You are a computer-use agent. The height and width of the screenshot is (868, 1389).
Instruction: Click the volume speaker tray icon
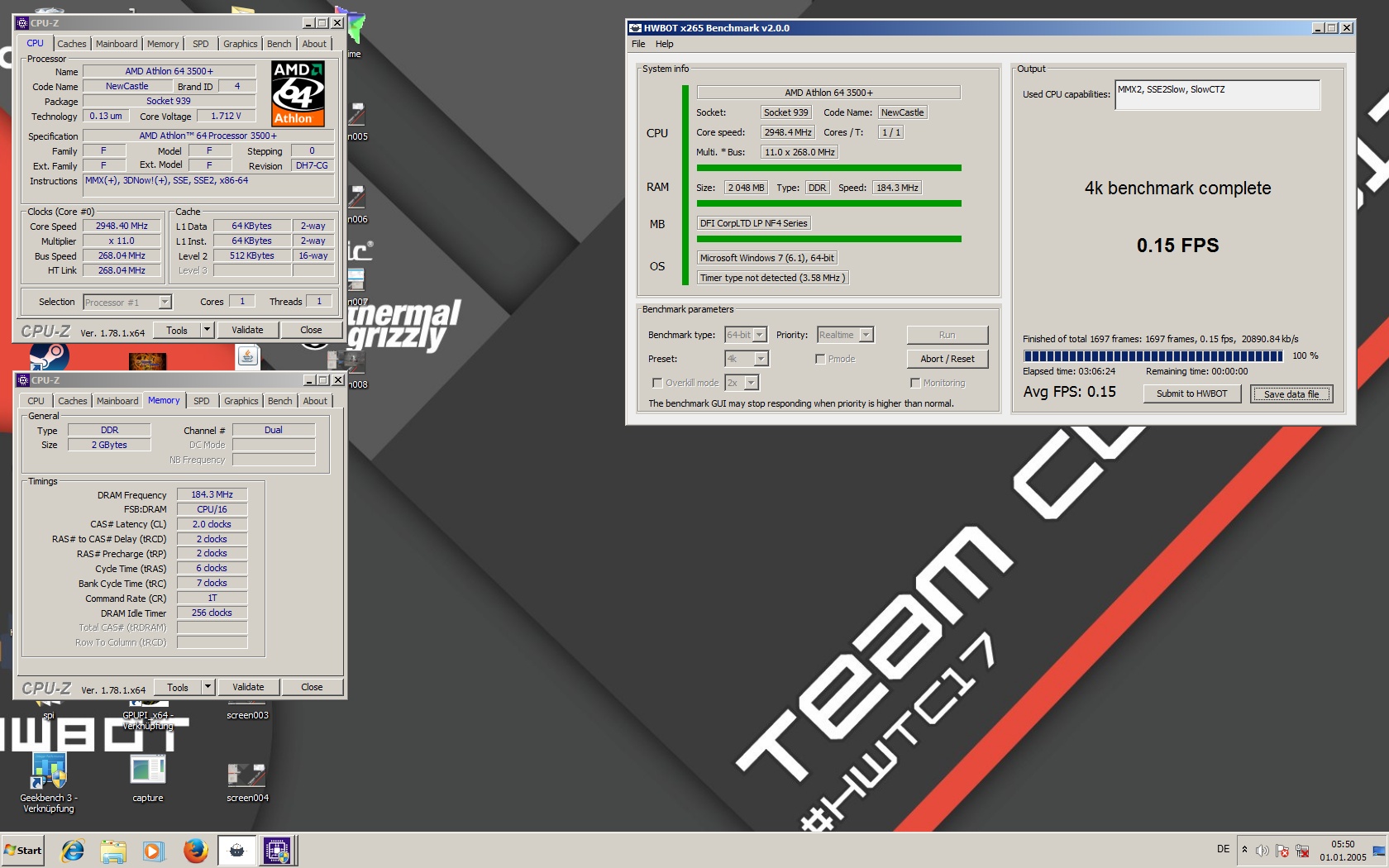click(x=1262, y=851)
